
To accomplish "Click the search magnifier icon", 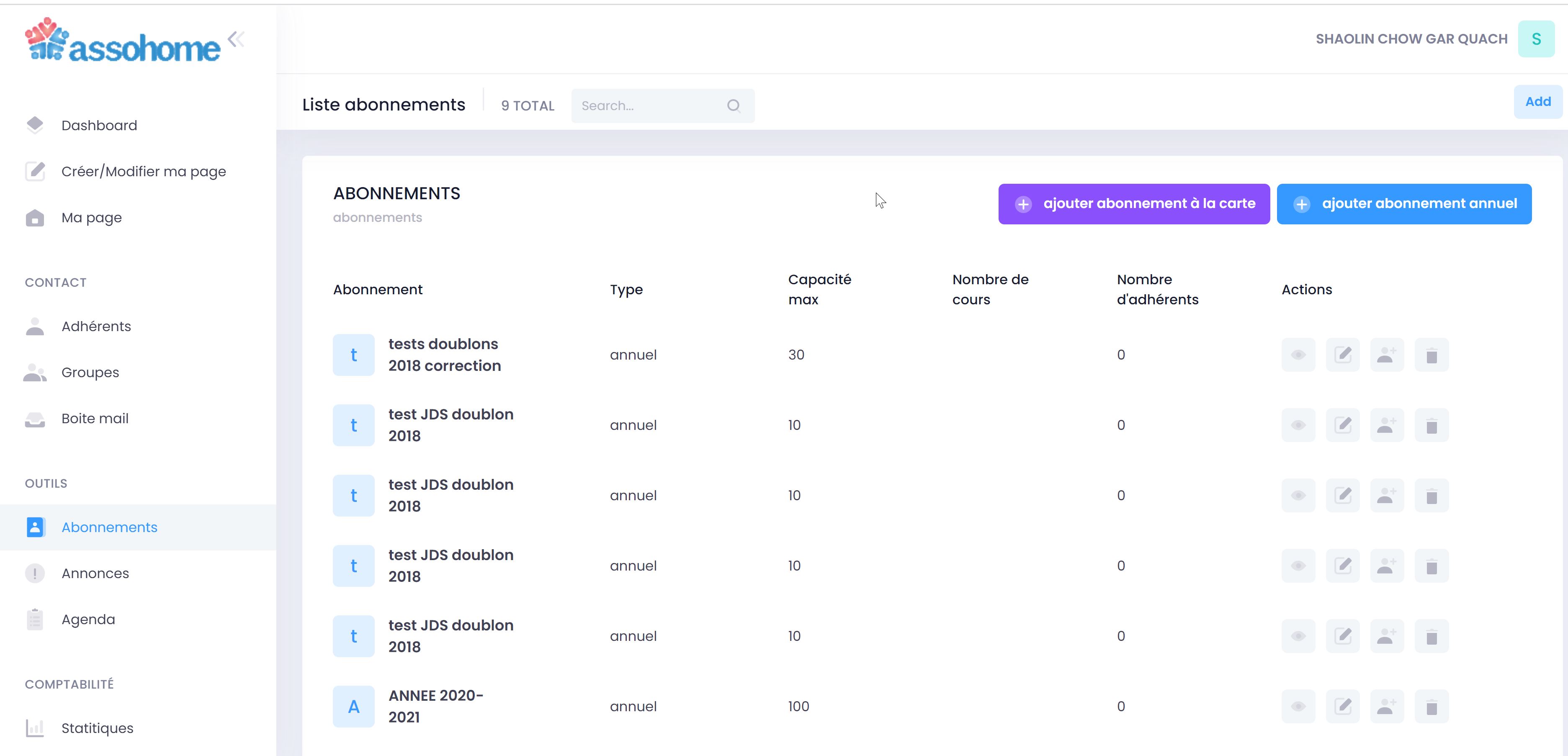I will 734,106.
